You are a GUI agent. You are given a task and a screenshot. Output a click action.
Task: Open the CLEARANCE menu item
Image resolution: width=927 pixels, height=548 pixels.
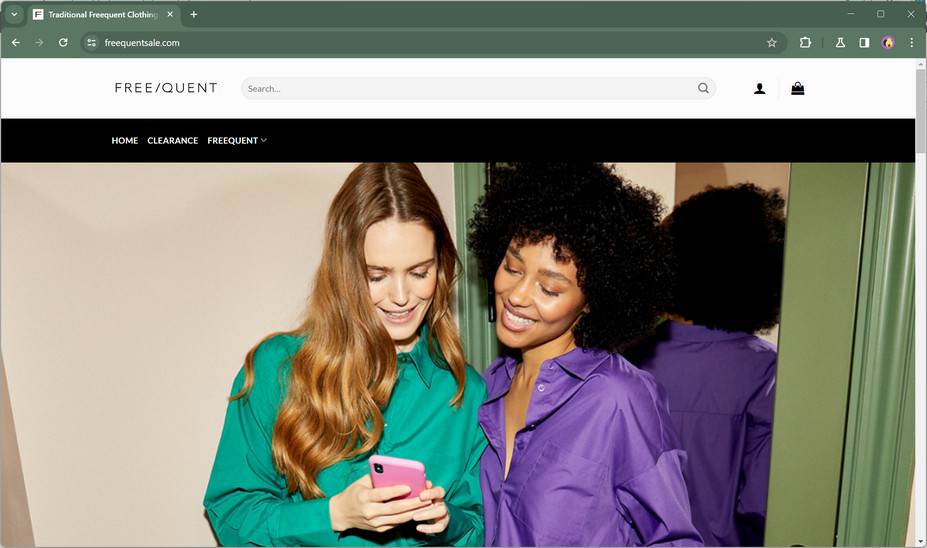coord(173,140)
